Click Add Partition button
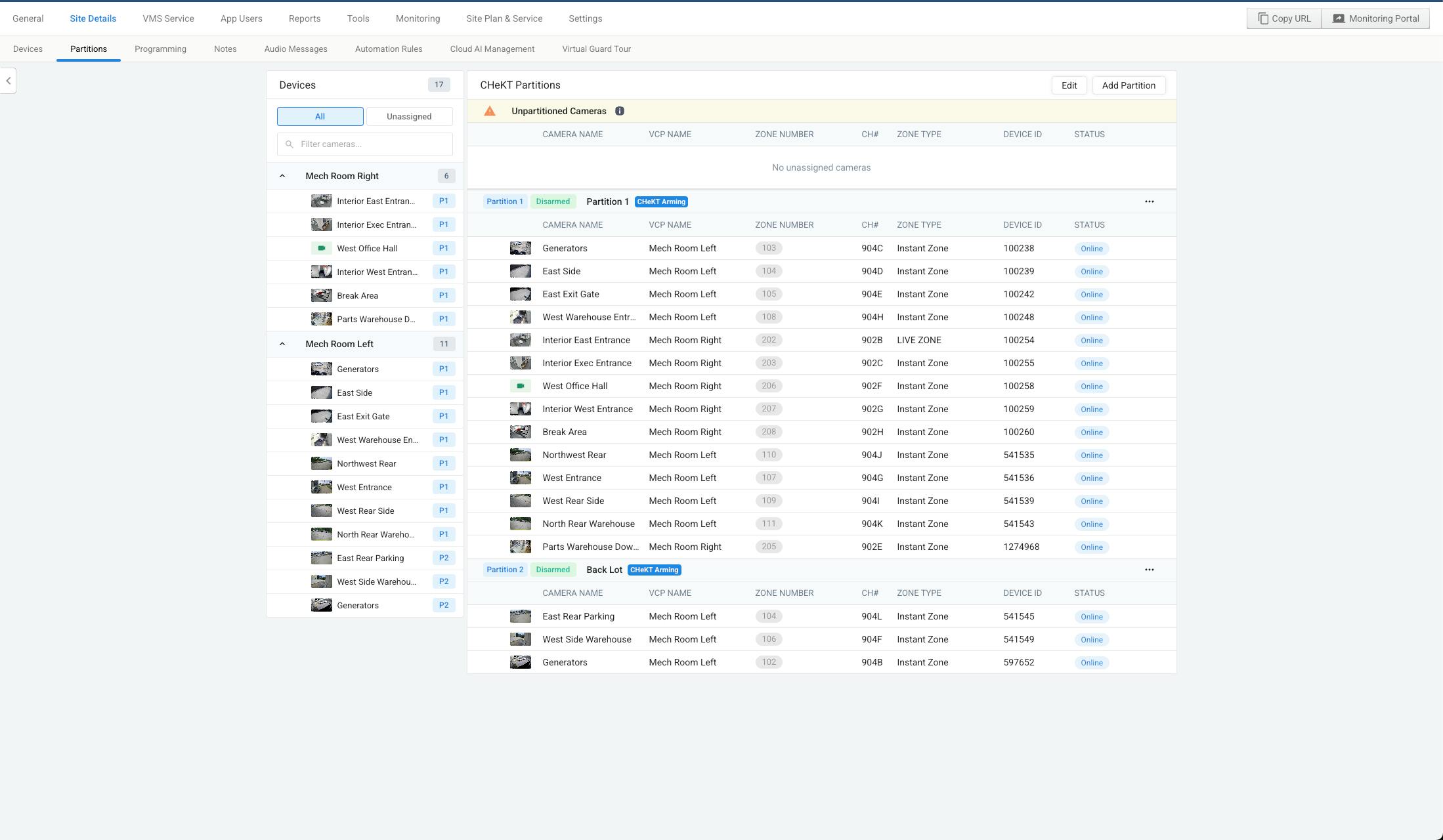Screen dimensions: 1443x840 [x=1129, y=85]
